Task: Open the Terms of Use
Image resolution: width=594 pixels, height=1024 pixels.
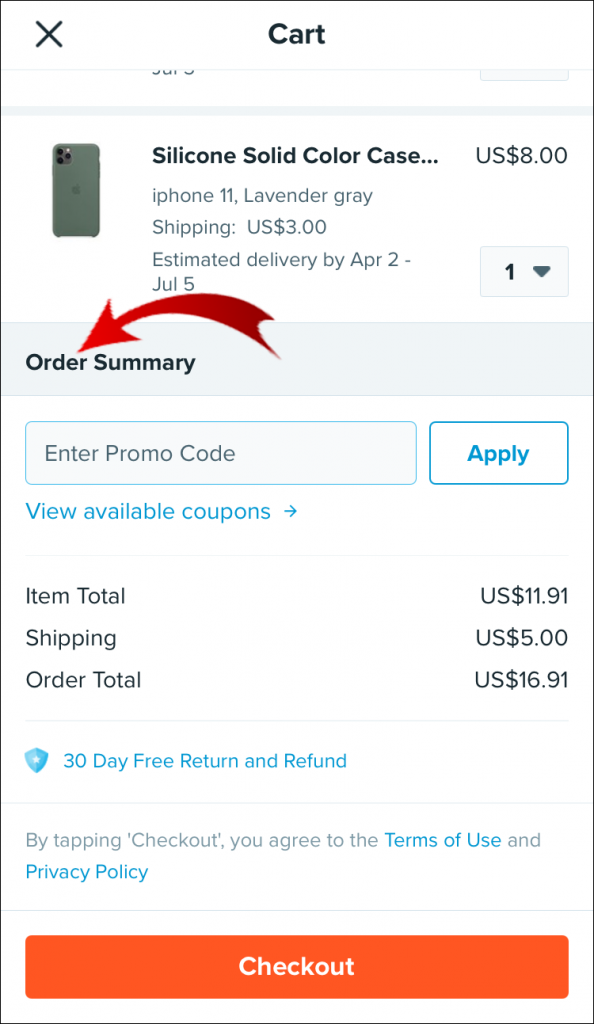Action: coord(442,840)
